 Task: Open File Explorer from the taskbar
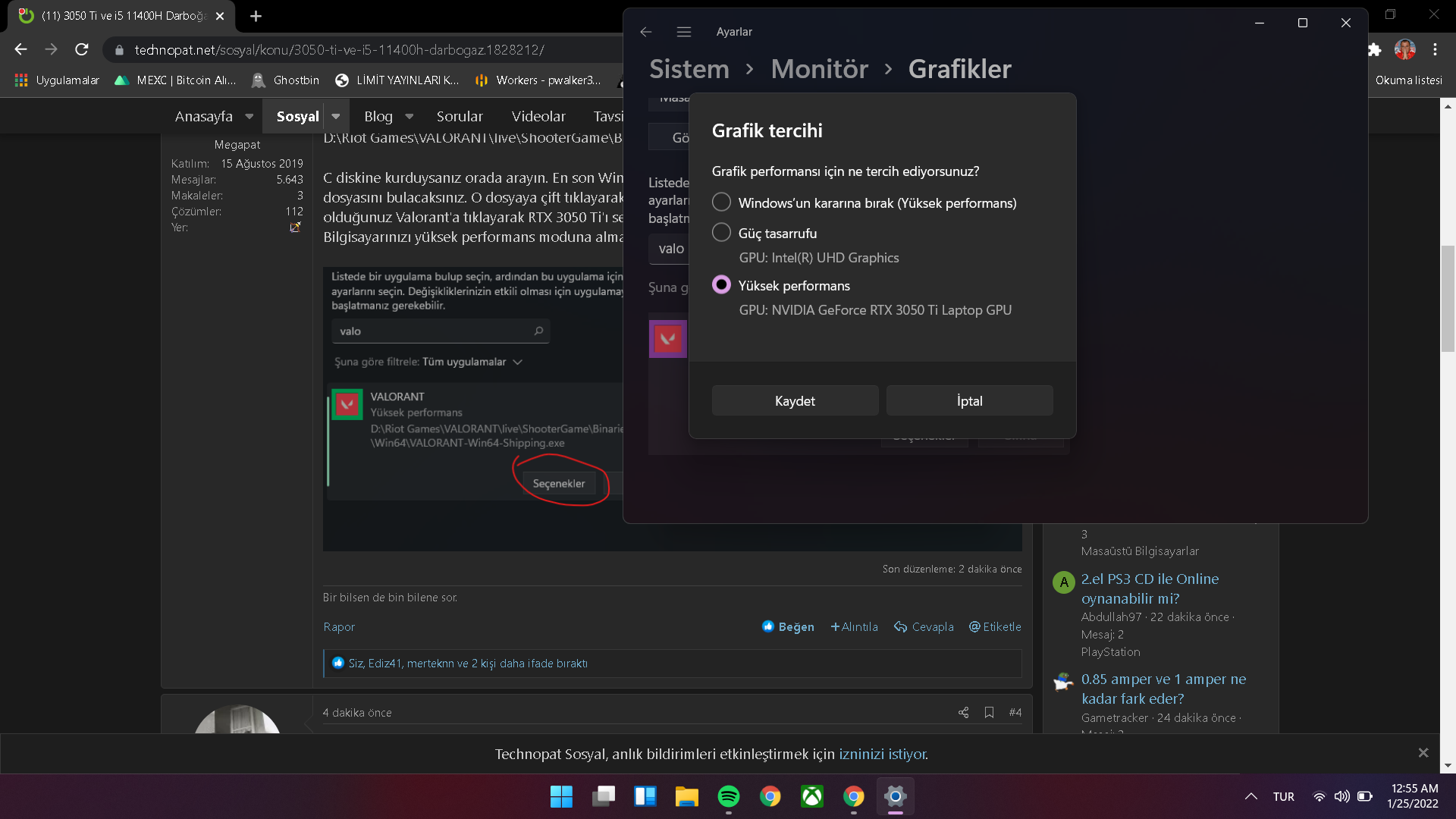tap(686, 796)
